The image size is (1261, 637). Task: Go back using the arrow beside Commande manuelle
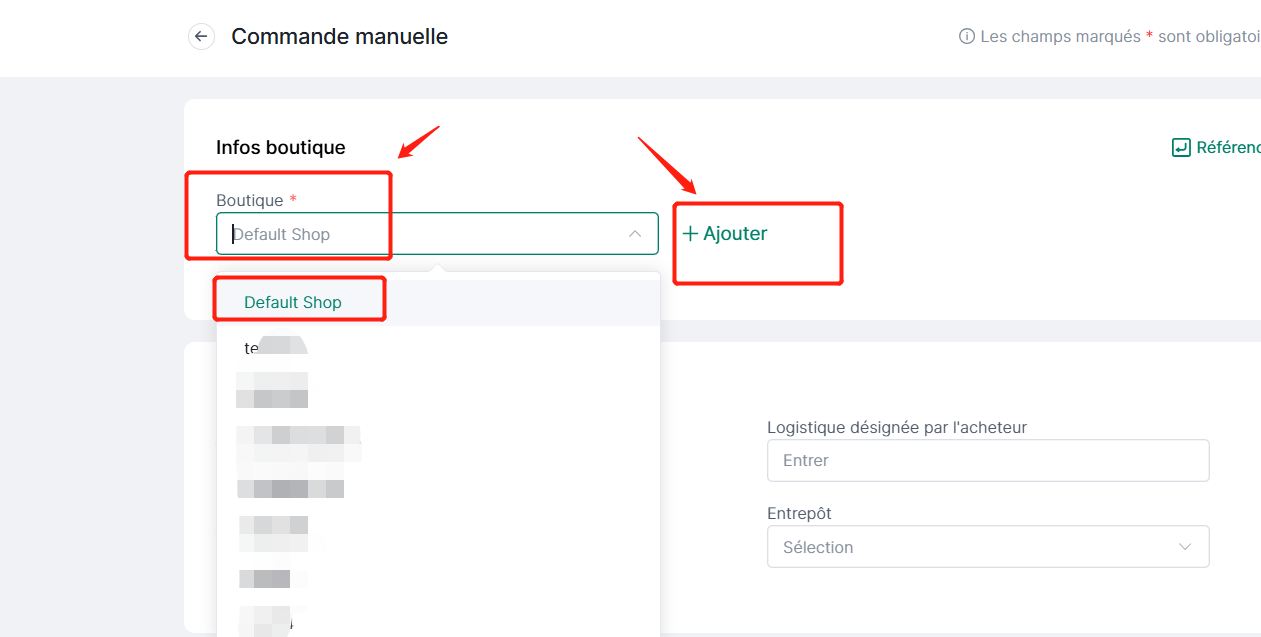(201, 37)
